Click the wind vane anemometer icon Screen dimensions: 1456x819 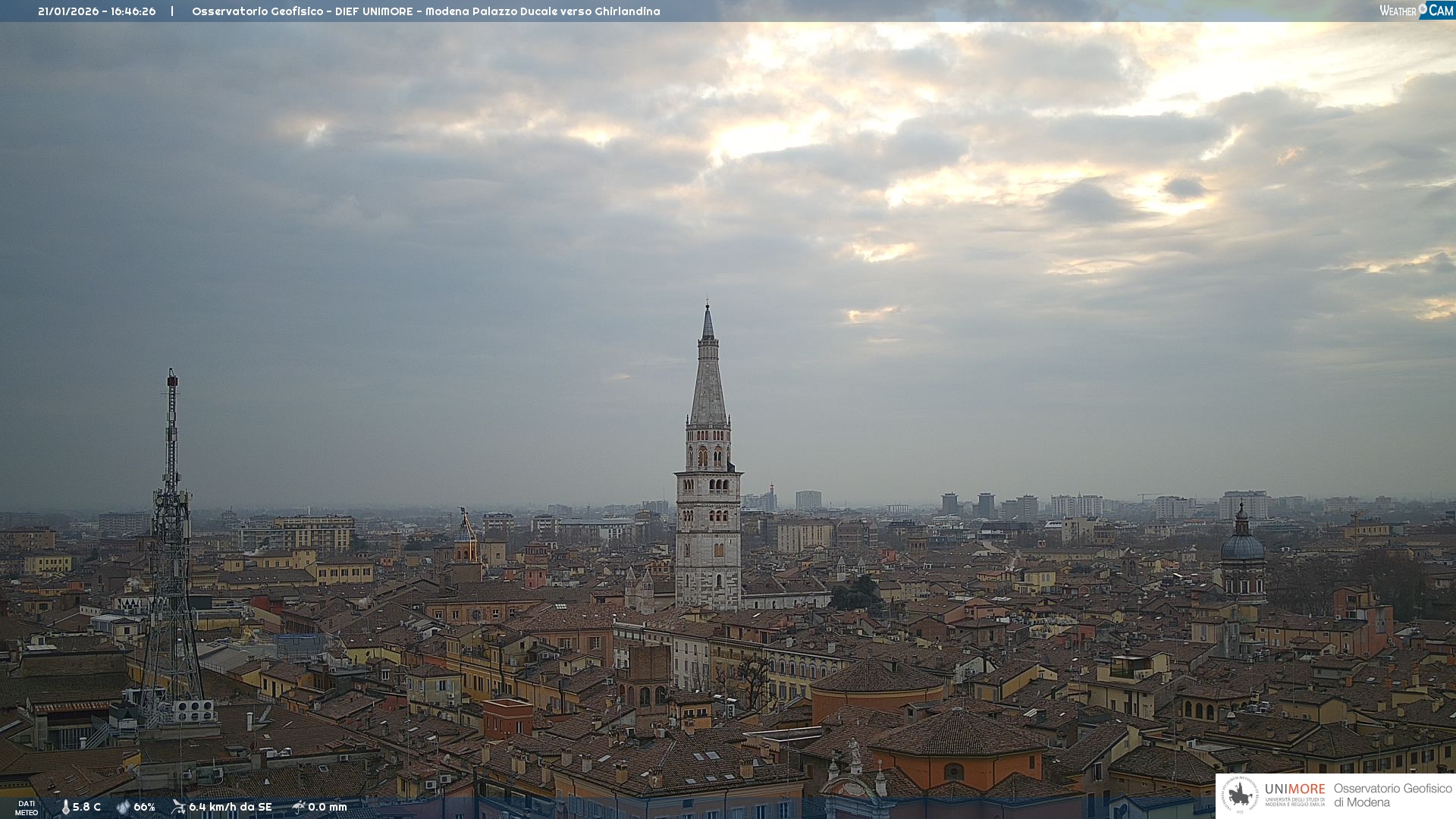[178, 807]
